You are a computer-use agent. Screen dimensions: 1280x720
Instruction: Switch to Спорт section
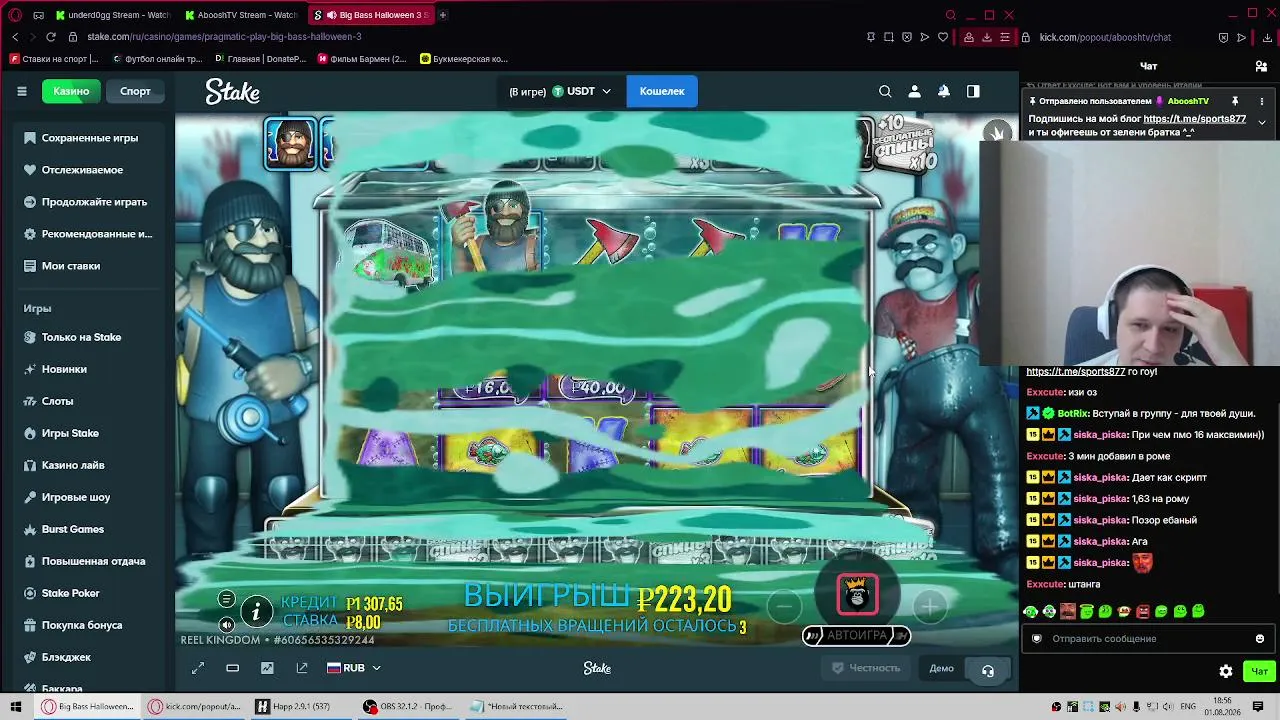pyautogui.click(x=135, y=91)
